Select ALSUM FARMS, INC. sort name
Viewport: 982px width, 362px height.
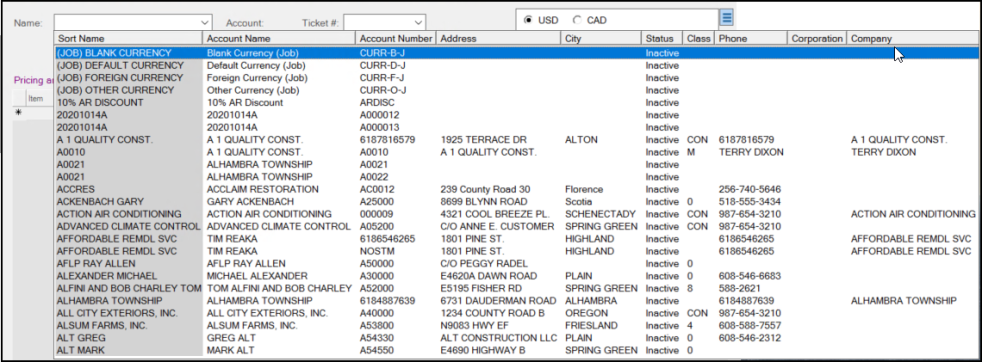click(x=102, y=326)
